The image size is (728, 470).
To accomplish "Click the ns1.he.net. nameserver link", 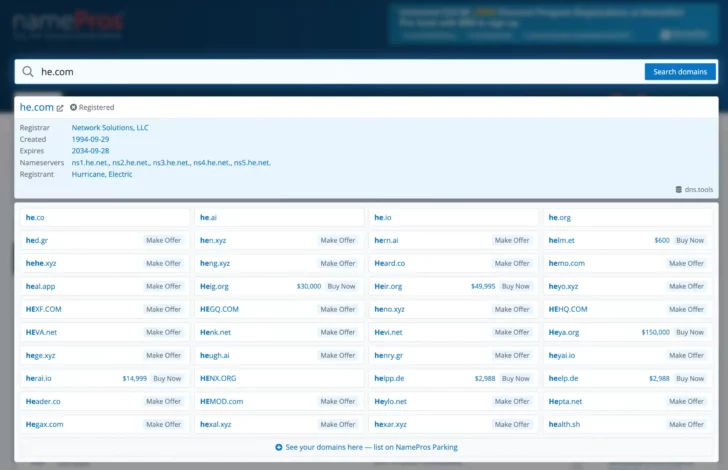I will tap(90, 162).
